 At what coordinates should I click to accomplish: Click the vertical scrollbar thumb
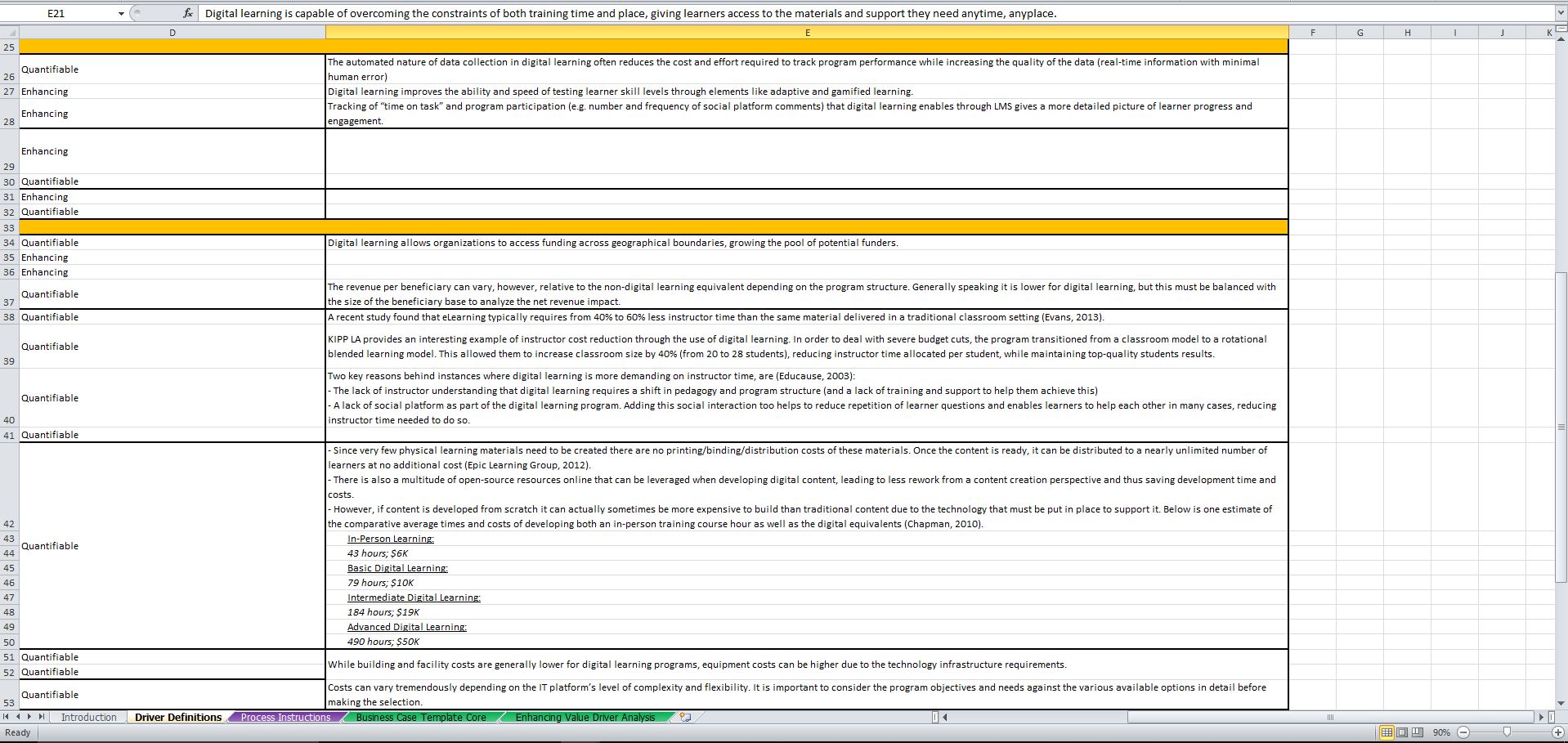click(x=1561, y=427)
